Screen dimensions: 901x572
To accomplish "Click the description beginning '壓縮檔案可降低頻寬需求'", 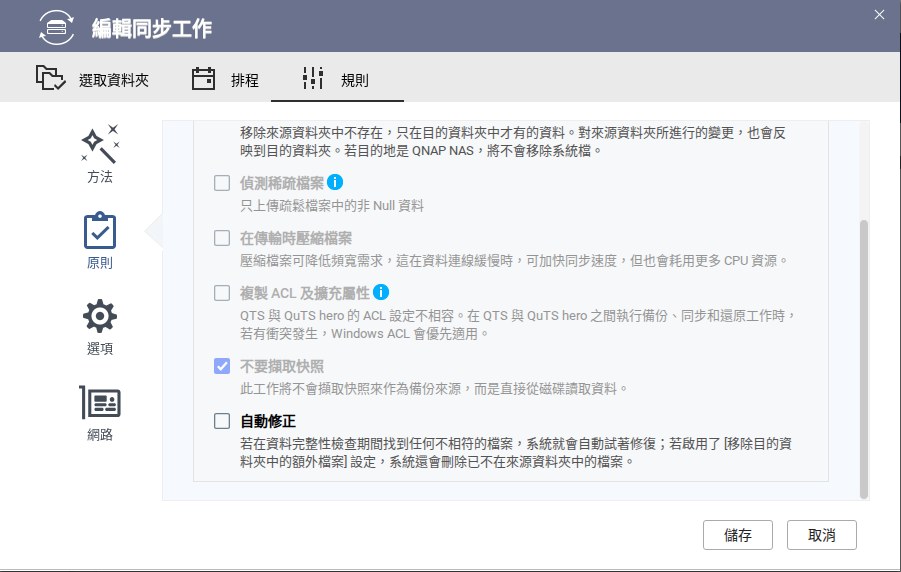I will pyautogui.click(x=514, y=261).
